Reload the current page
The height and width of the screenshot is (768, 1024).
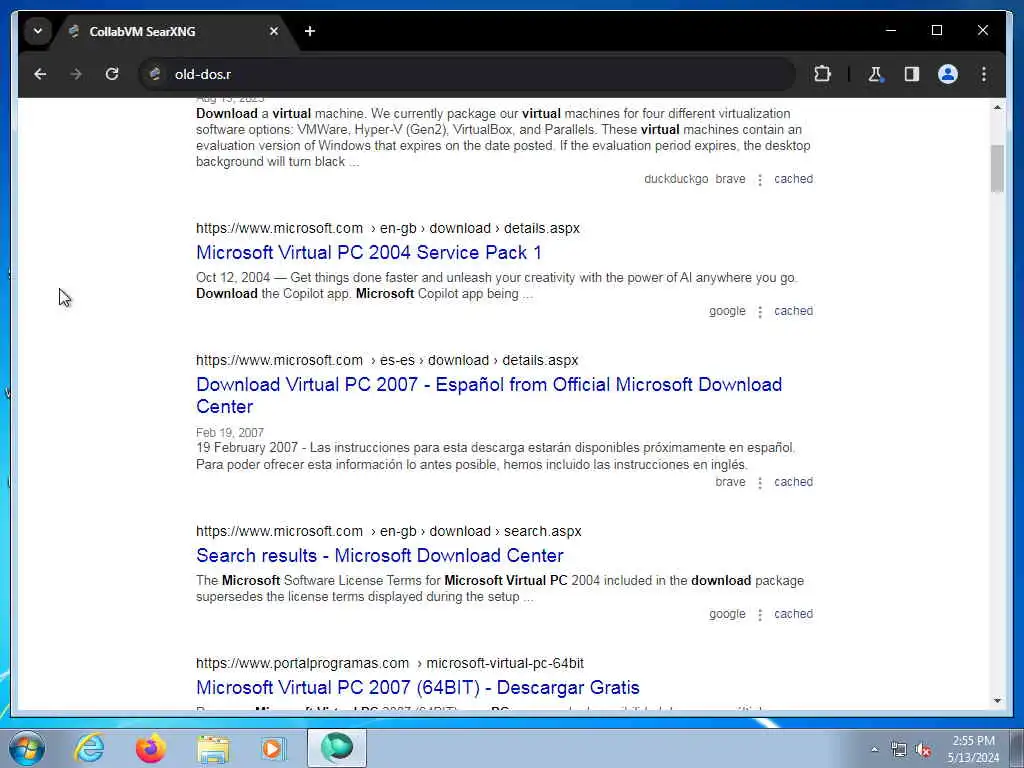112,74
